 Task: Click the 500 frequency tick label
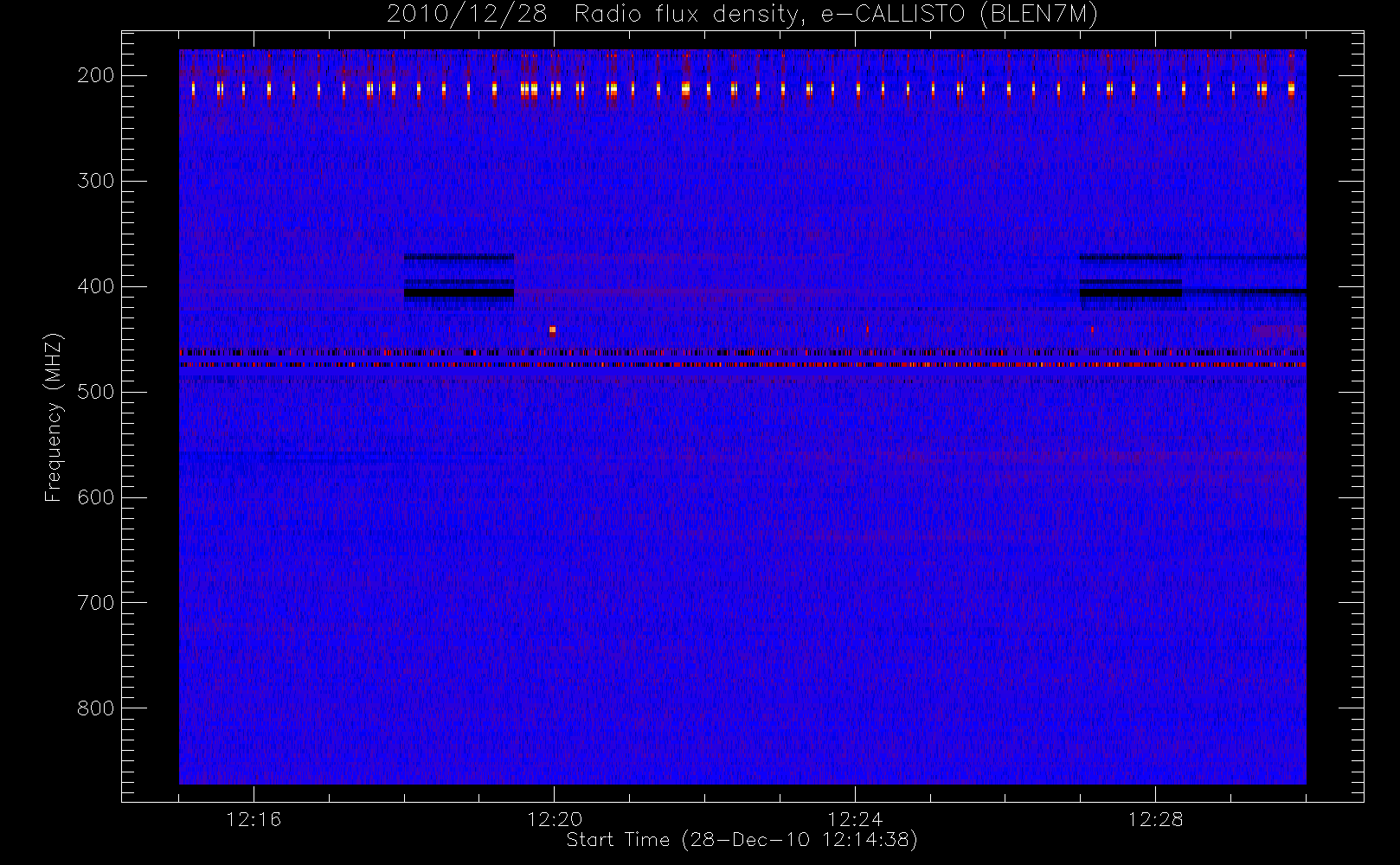point(96,392)
